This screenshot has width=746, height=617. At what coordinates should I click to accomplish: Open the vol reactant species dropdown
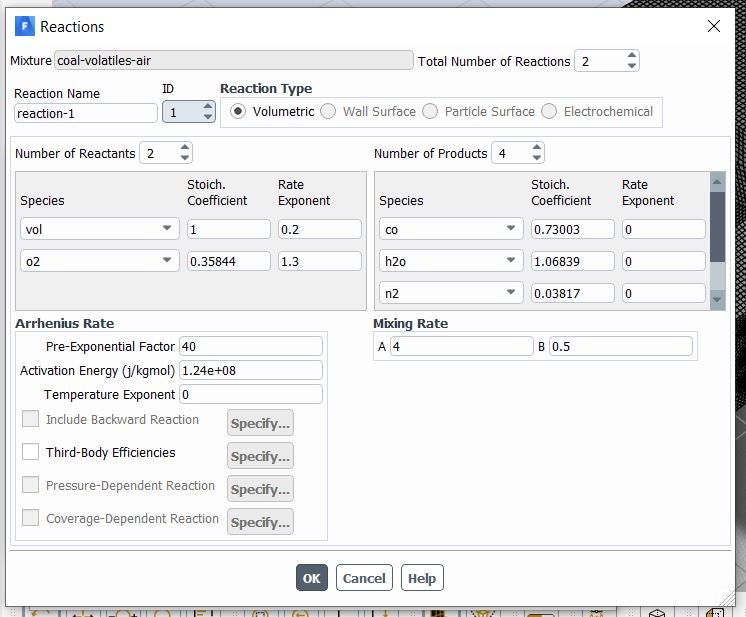166,229
